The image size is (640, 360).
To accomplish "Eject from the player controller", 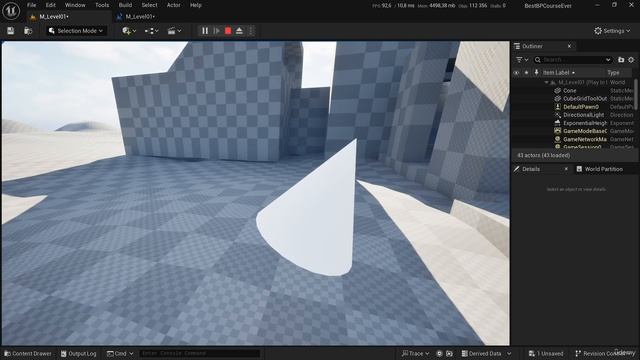I will click(x=240, y=31).
